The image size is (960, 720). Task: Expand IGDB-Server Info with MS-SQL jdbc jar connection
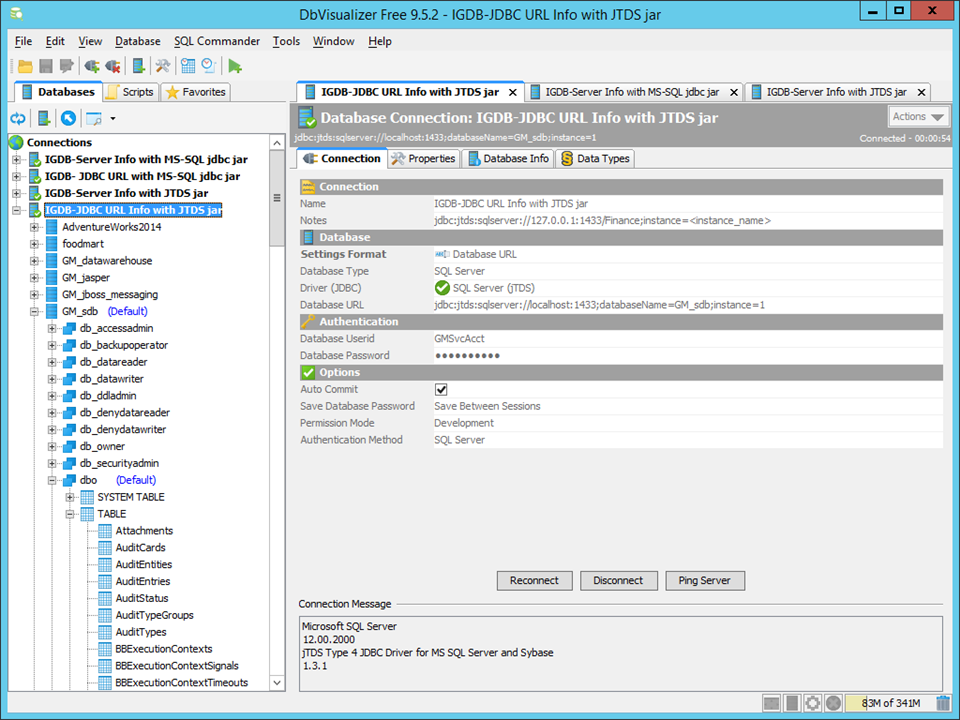17,160
